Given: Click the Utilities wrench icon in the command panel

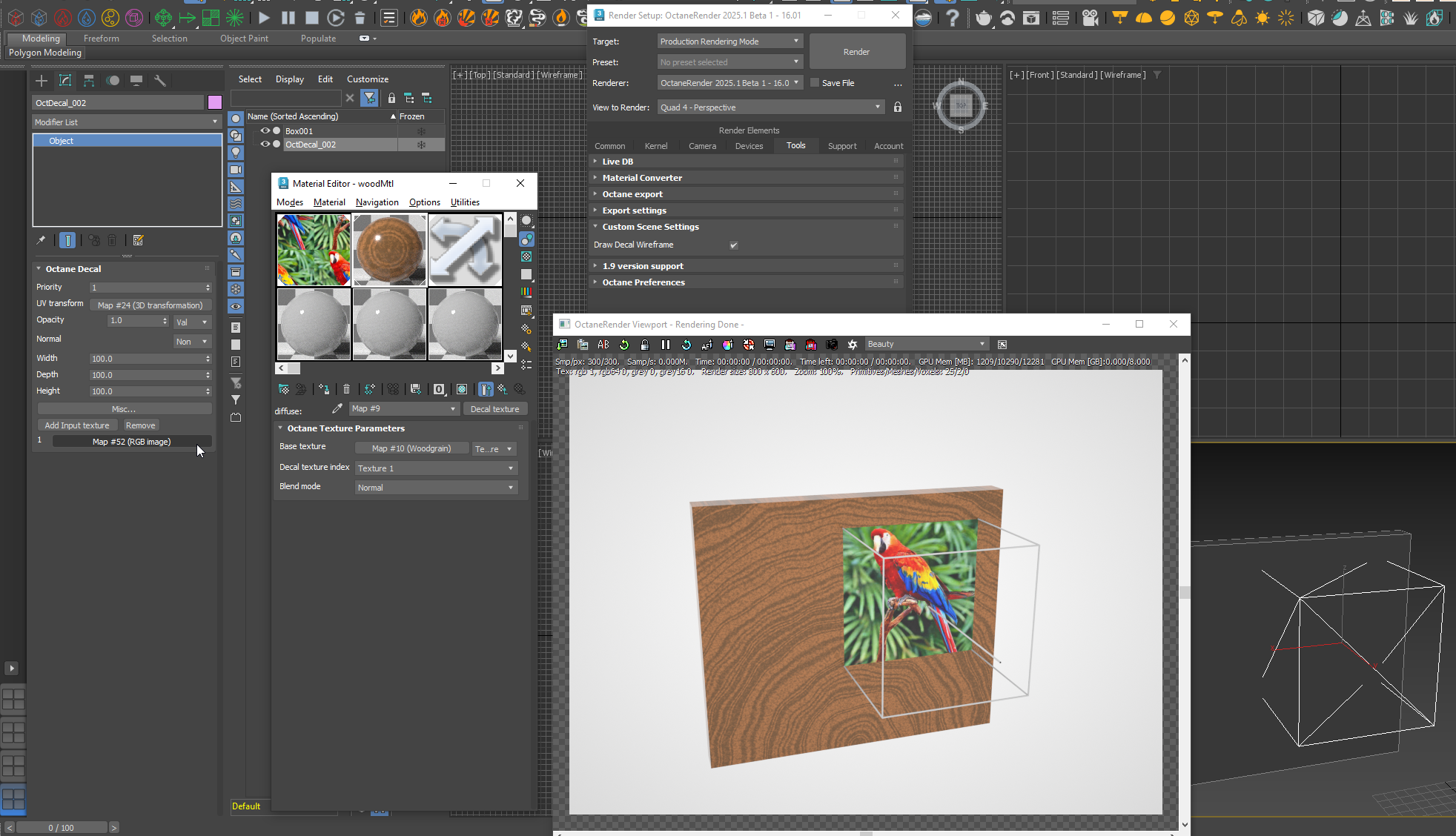Looking at the screenshot, I should [x=159, y=81].
